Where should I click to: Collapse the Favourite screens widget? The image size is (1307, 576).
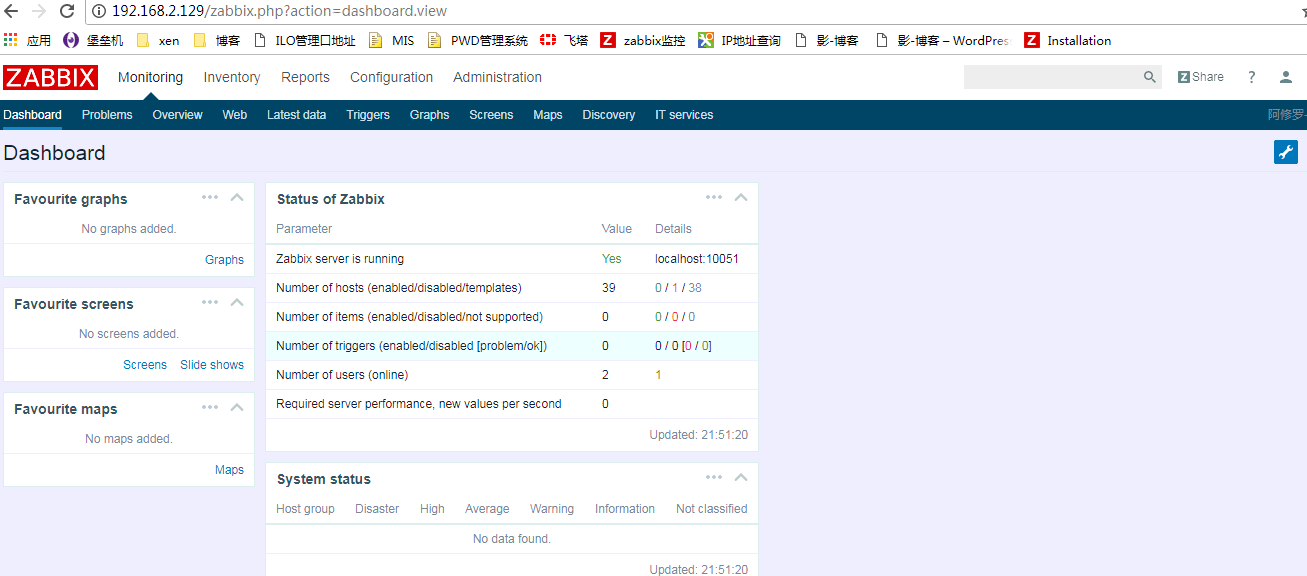pyautogui.click(x=237, y=302)
